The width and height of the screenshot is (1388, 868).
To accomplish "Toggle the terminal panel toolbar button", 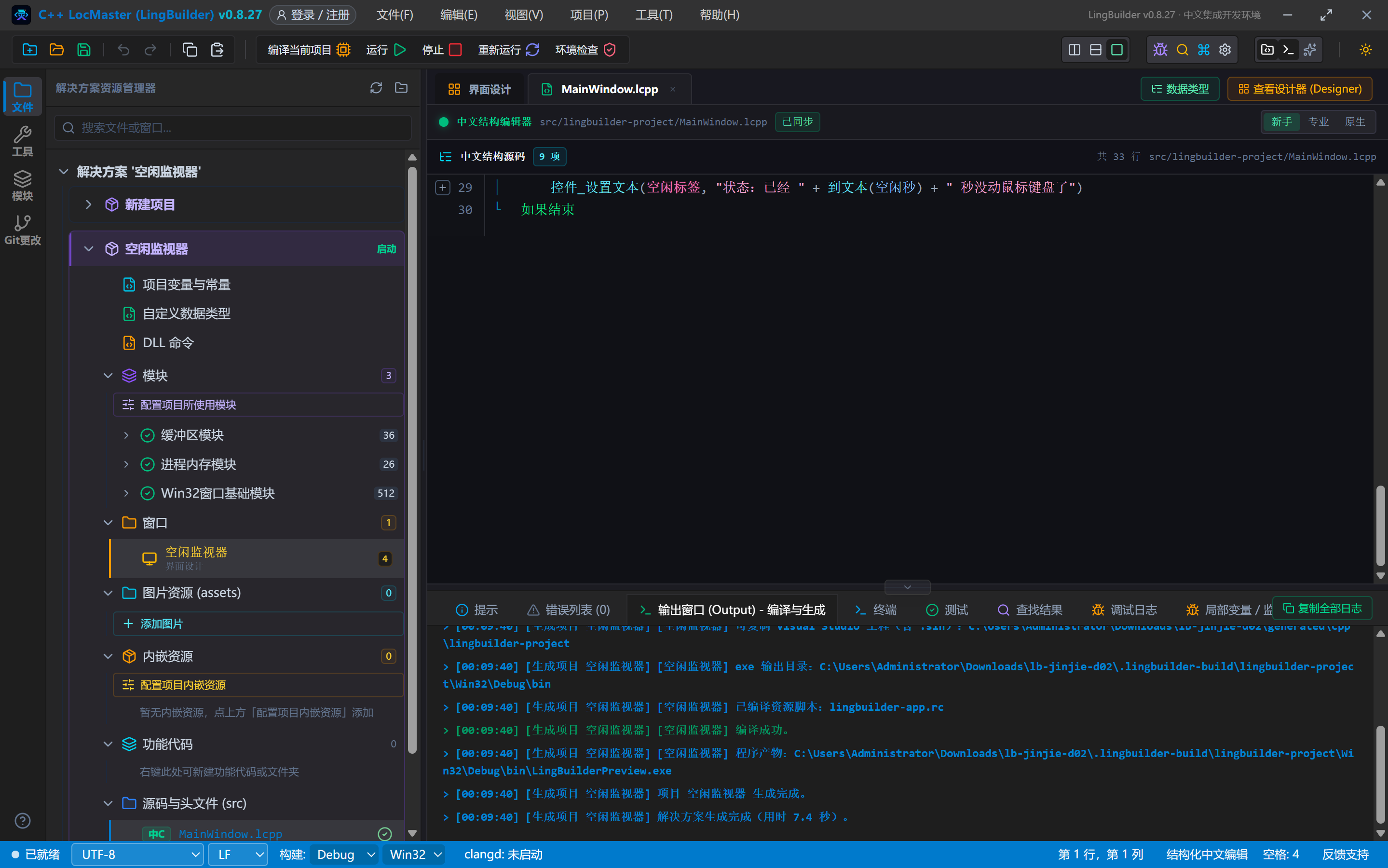I will coord(1288,50).
